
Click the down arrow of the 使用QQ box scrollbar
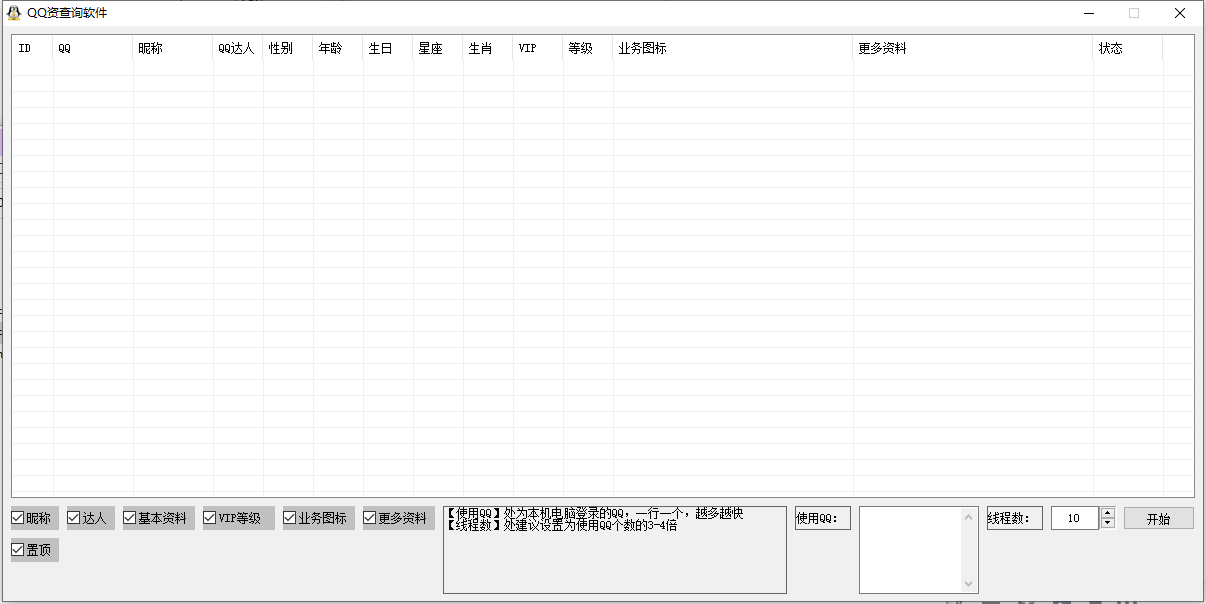(968, 583)
